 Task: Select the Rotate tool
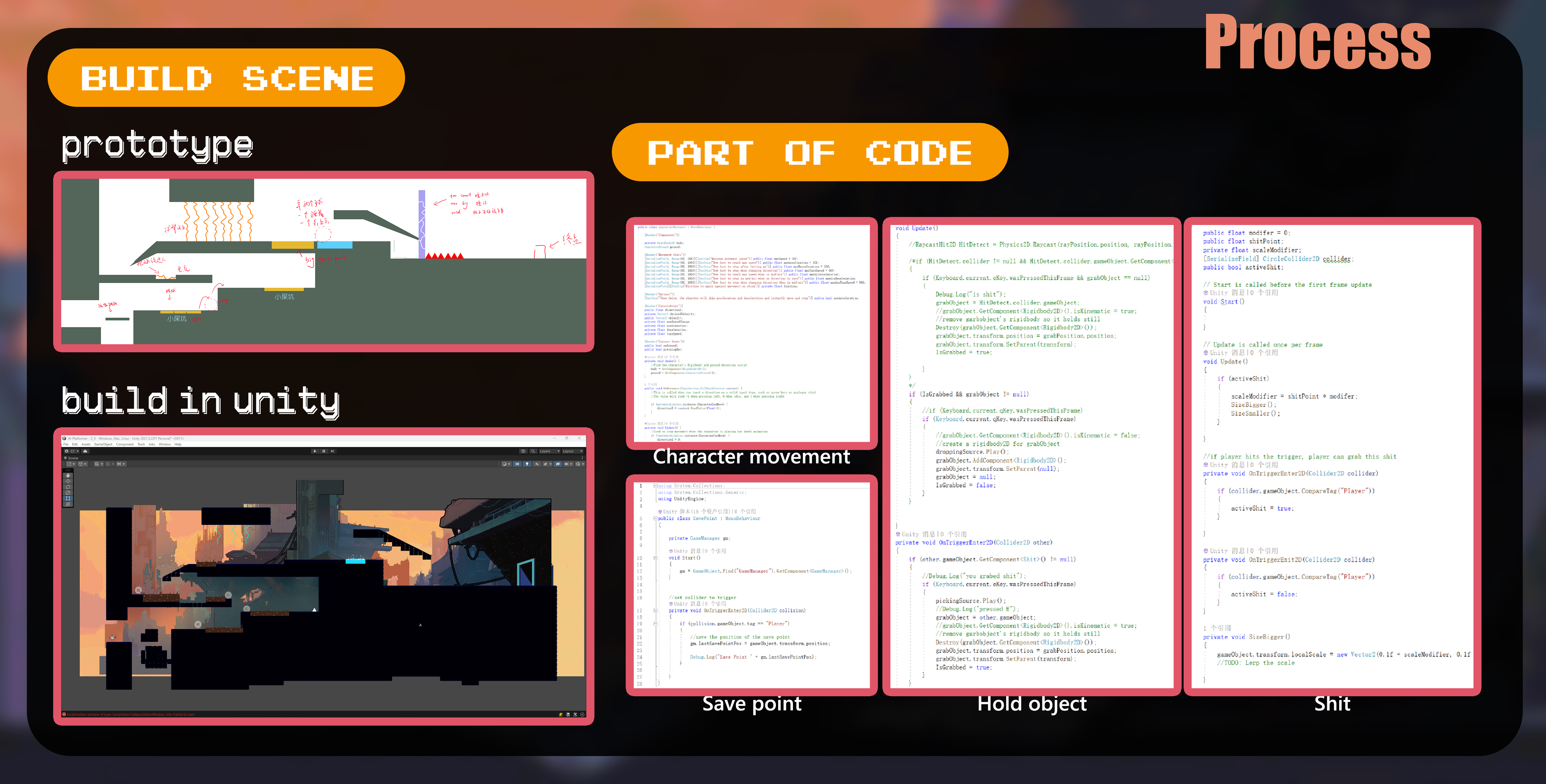pyautogui.click(x=68, y=487)
